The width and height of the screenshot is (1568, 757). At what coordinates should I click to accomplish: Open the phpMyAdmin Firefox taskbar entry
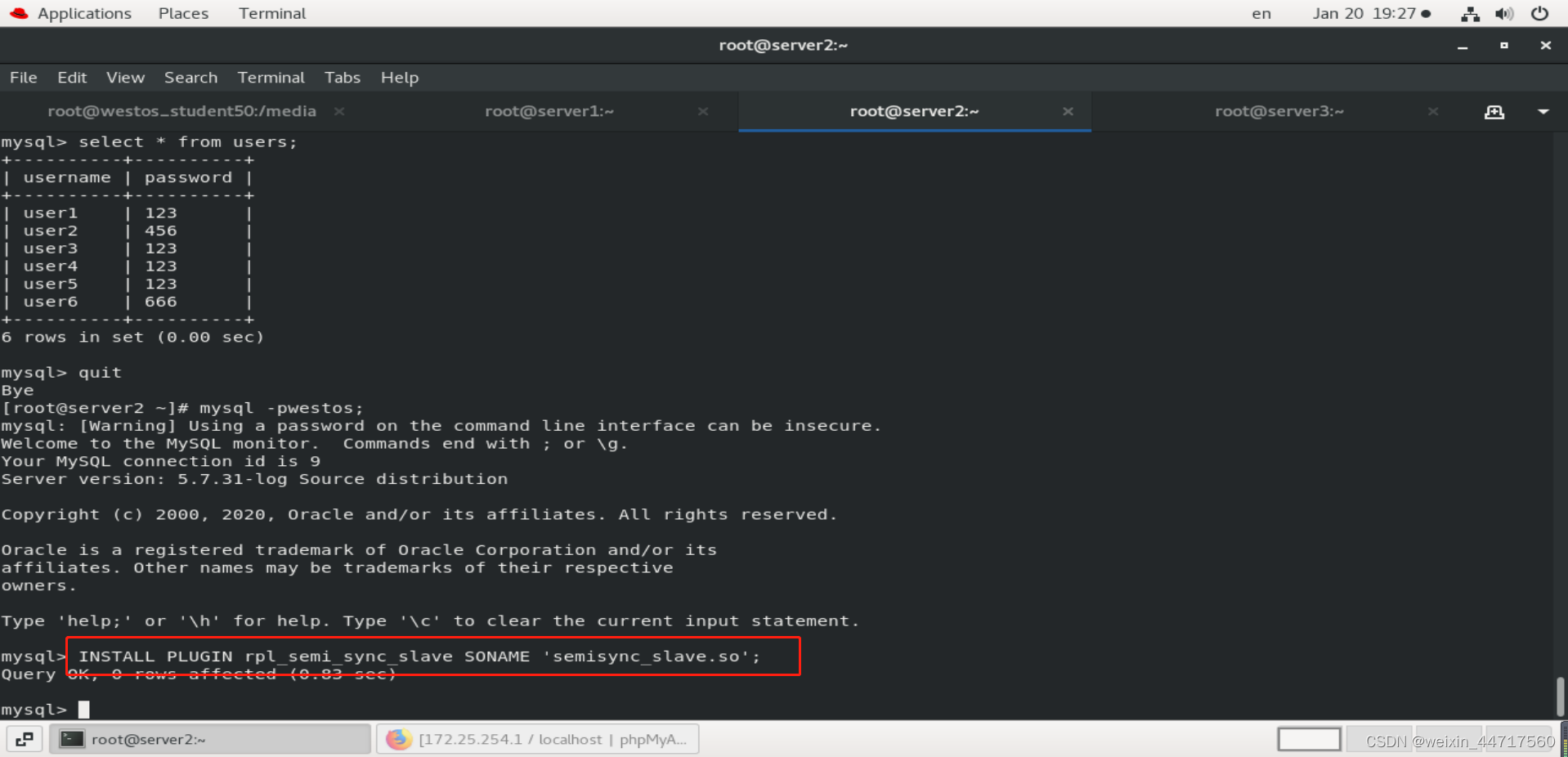(537, 739)
